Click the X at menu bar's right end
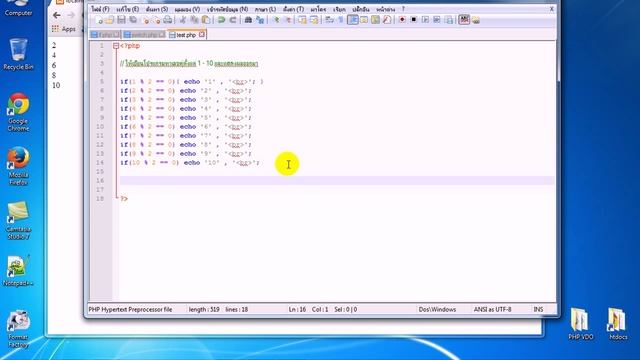Screen dimensions: 640x360 click(551, 9)
